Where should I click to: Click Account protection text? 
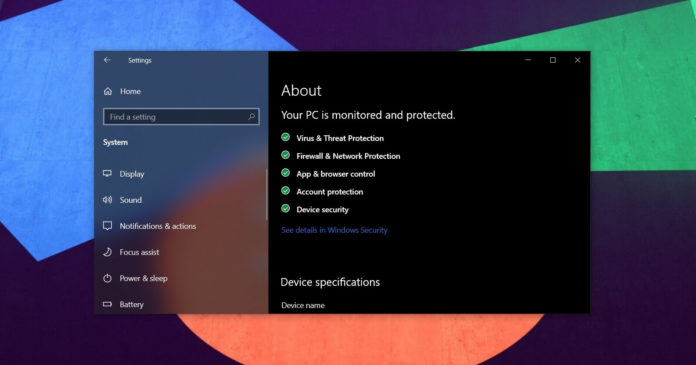[x=330, y=192]
